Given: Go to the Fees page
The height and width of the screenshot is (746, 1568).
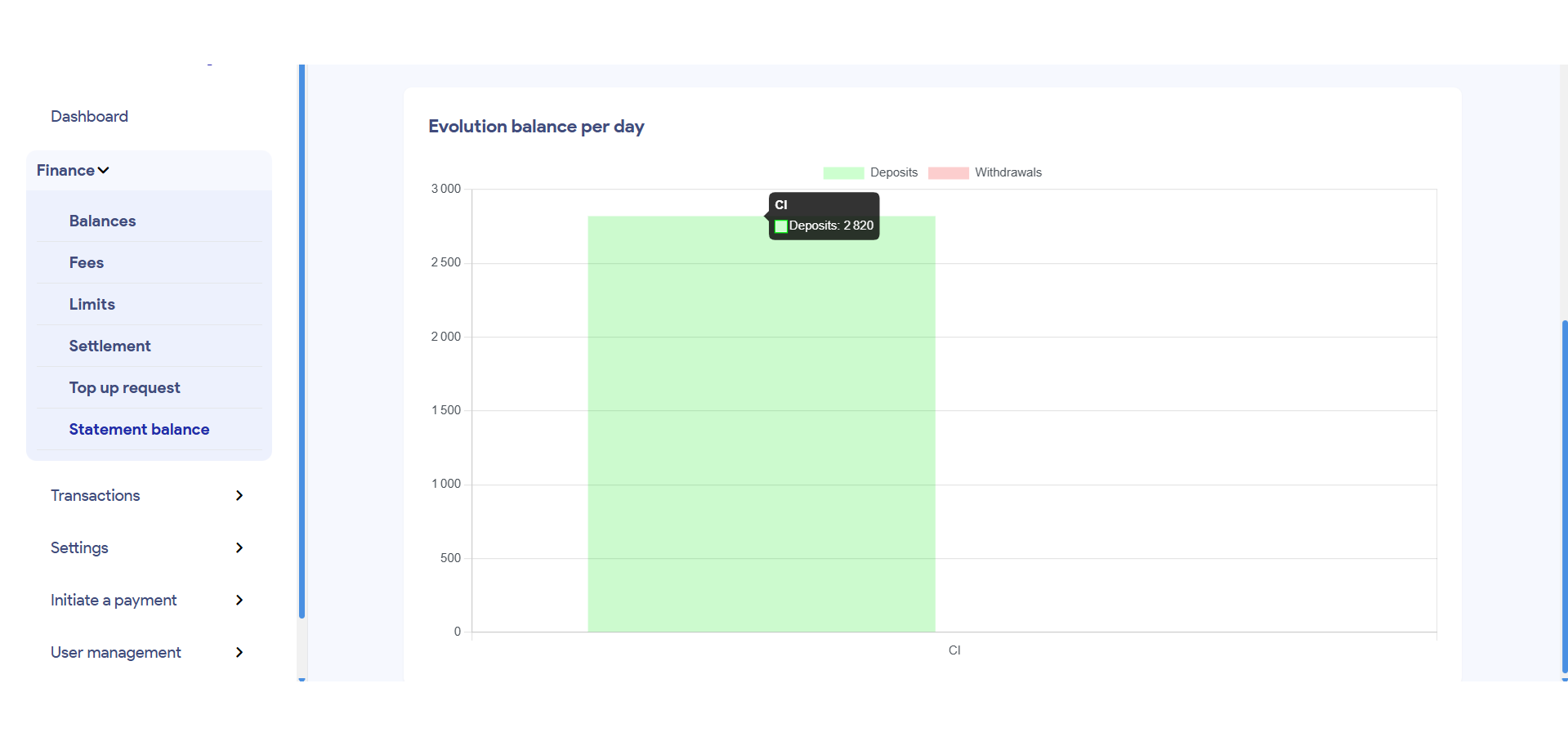Looking at the screenshot, I should coord(86,262).
